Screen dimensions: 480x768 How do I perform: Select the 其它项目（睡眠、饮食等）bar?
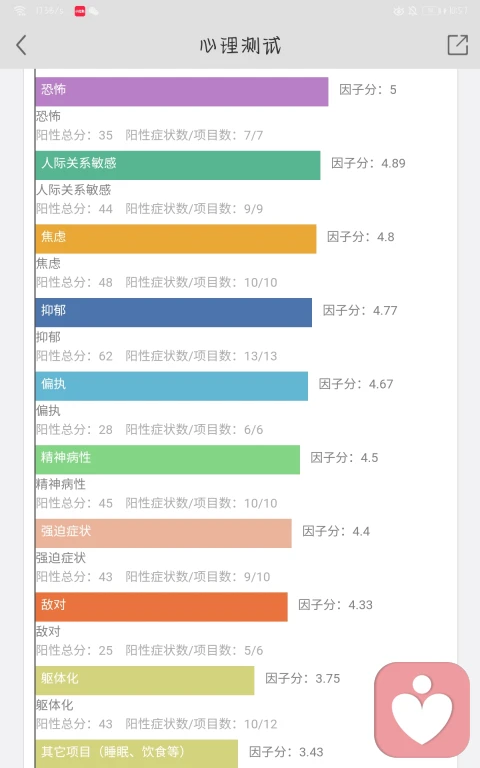click(137, 754)
